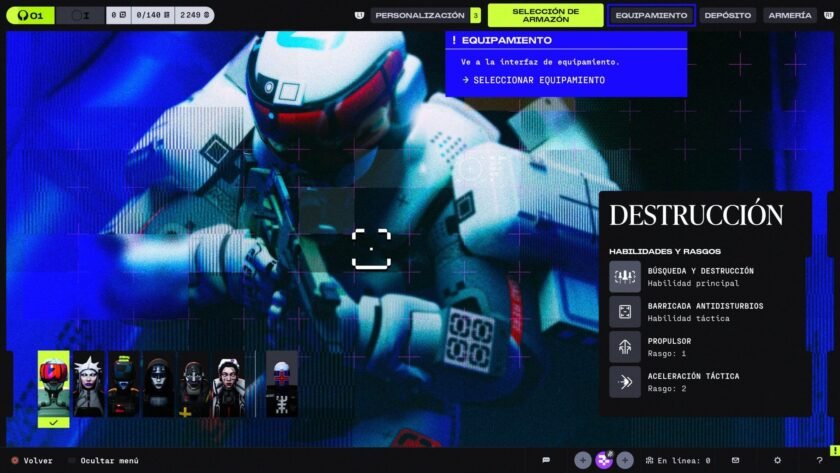Open the Depósito tab
The height and width of the screenshot is (473, 840).
727,15
